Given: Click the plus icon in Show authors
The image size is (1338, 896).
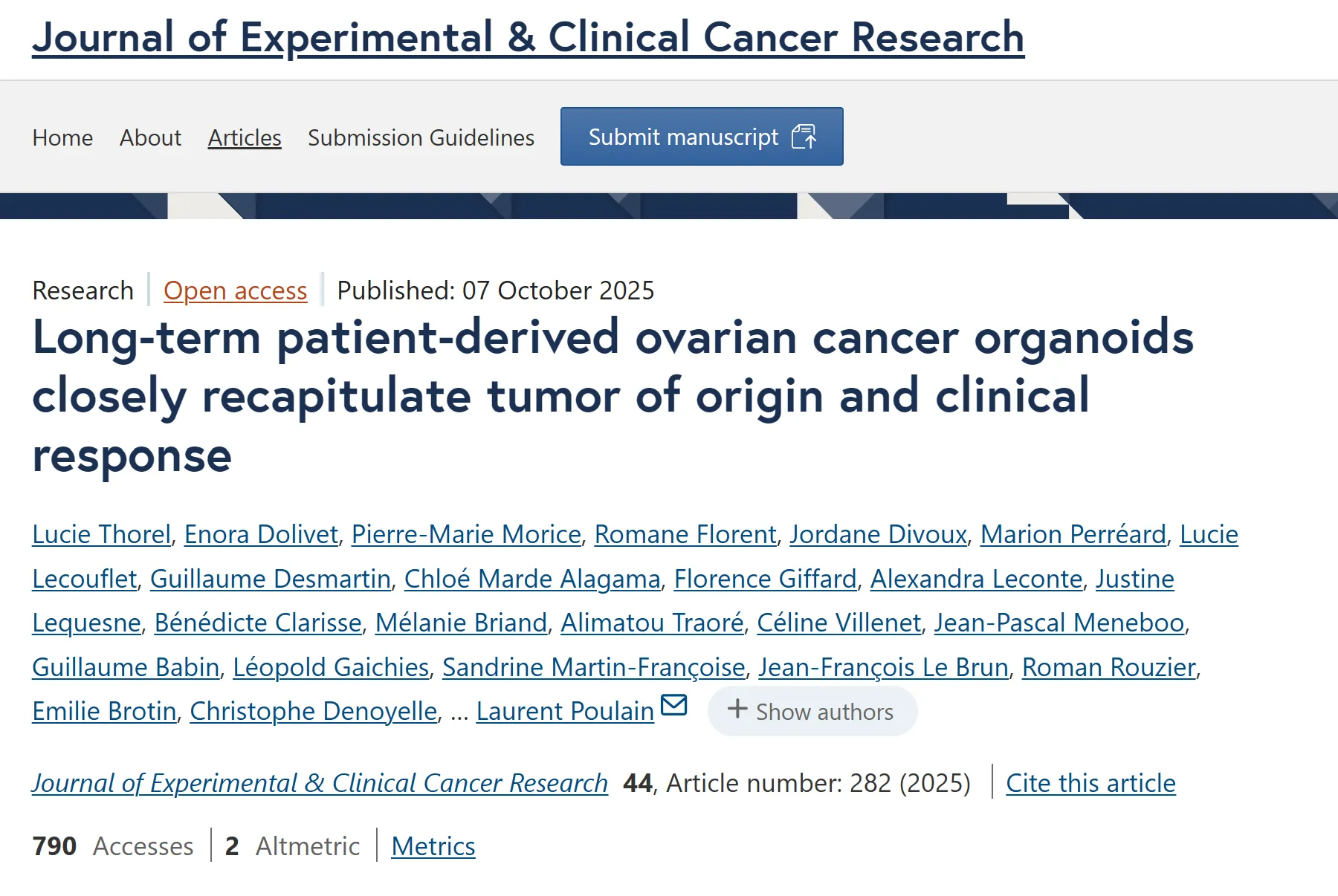Looking at the screenshot, I should pos(737,709).
